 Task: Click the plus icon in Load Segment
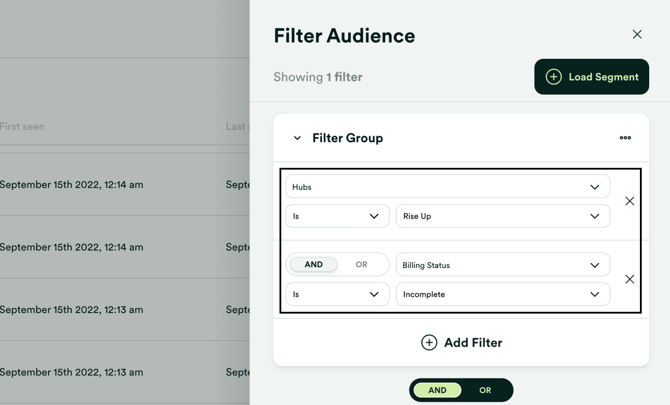(x=553, y=77)
